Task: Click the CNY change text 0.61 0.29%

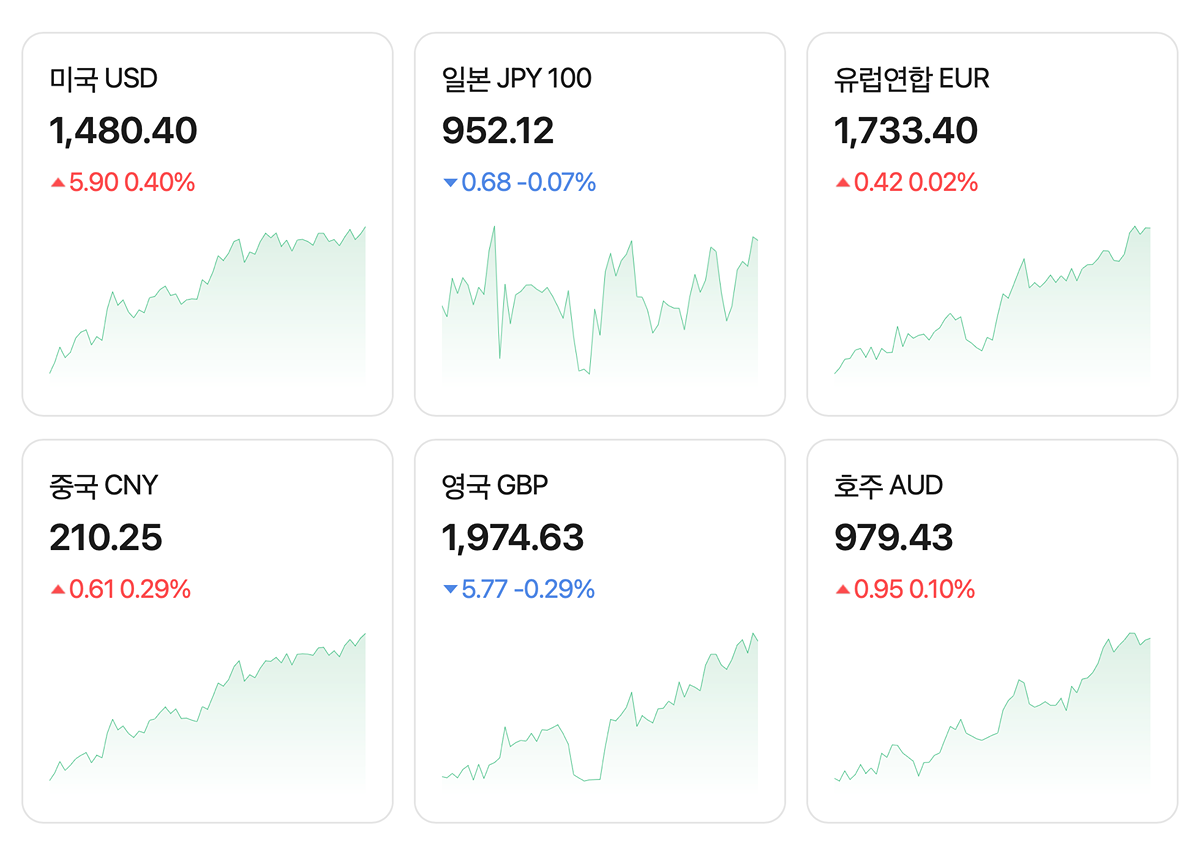Action: [130, 590]
